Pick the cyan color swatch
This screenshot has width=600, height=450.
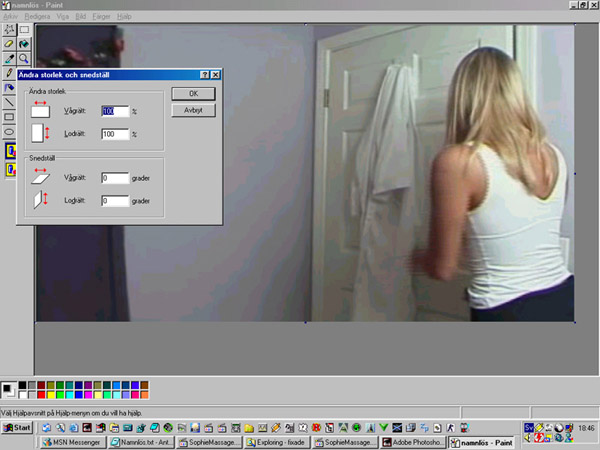[69, 395]
